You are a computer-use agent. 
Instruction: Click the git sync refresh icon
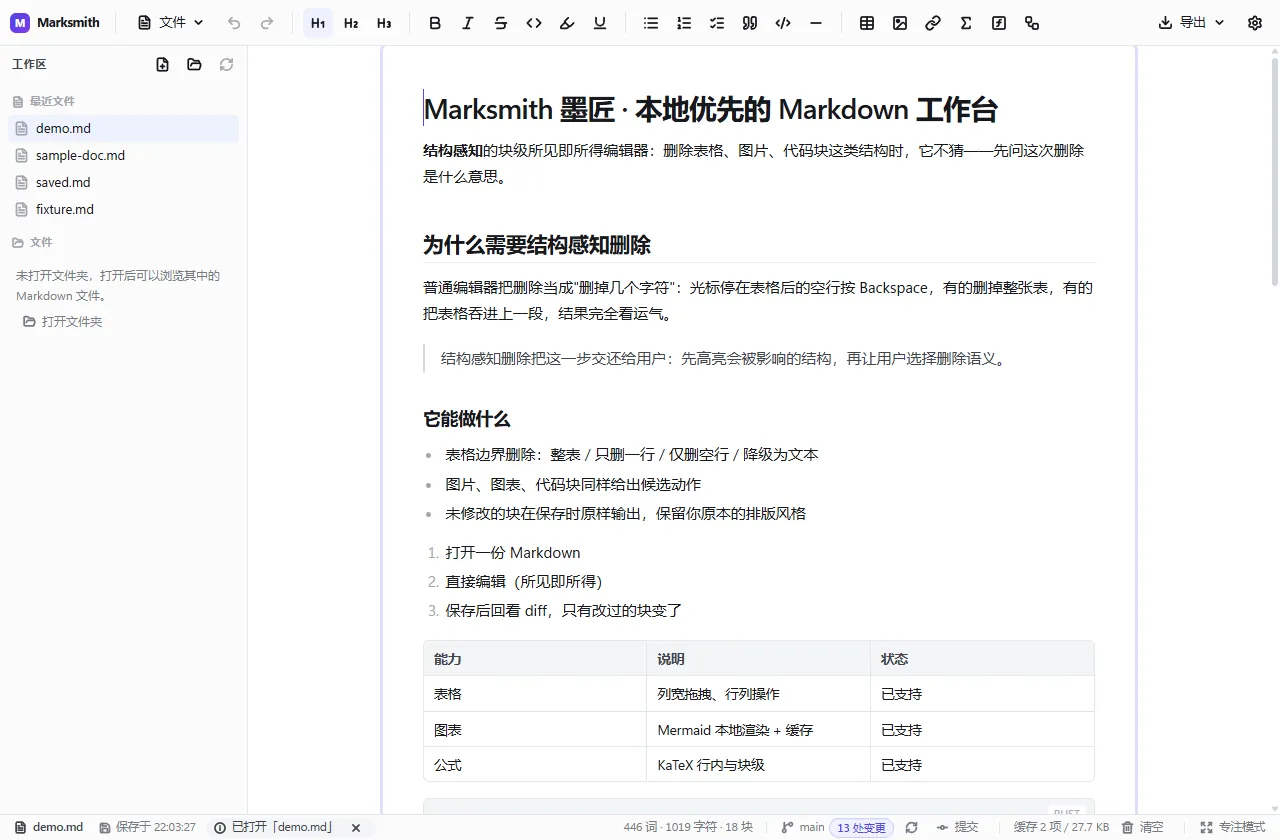click(x=912, y=828)
